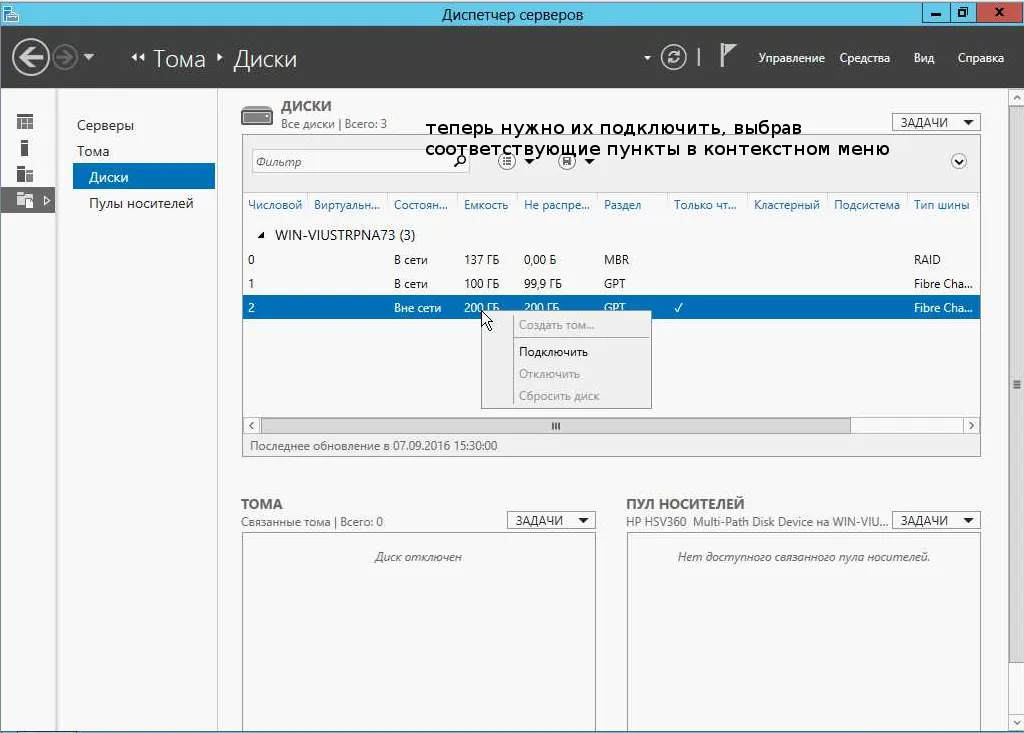
Task: Click the search magnifier in filter box
Action: tap(460, 161)
